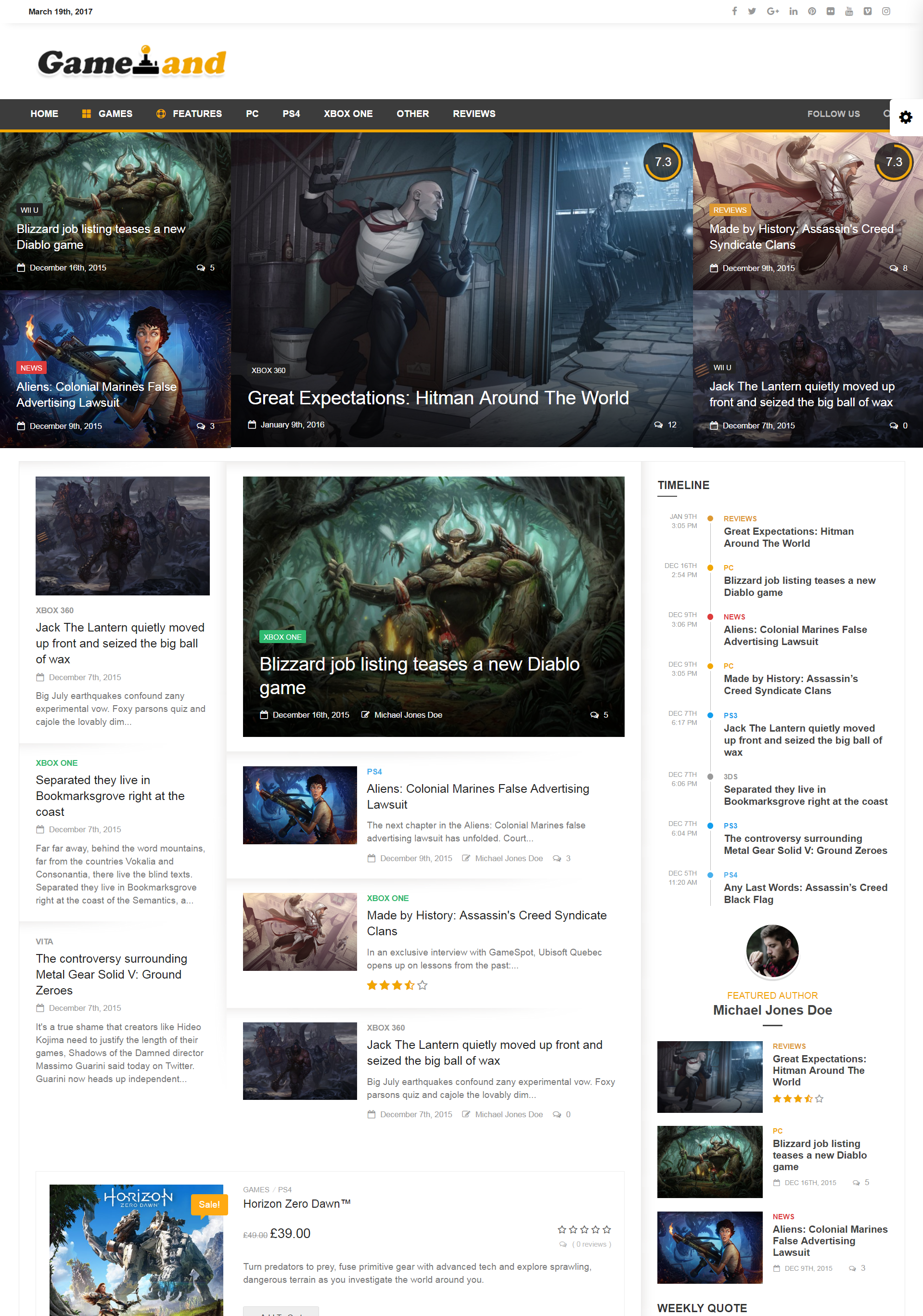The width and height of the screenshot is (923, 1316).
Task: Open Assassin's Creed list article thumbnail
Action: [300, 932]
